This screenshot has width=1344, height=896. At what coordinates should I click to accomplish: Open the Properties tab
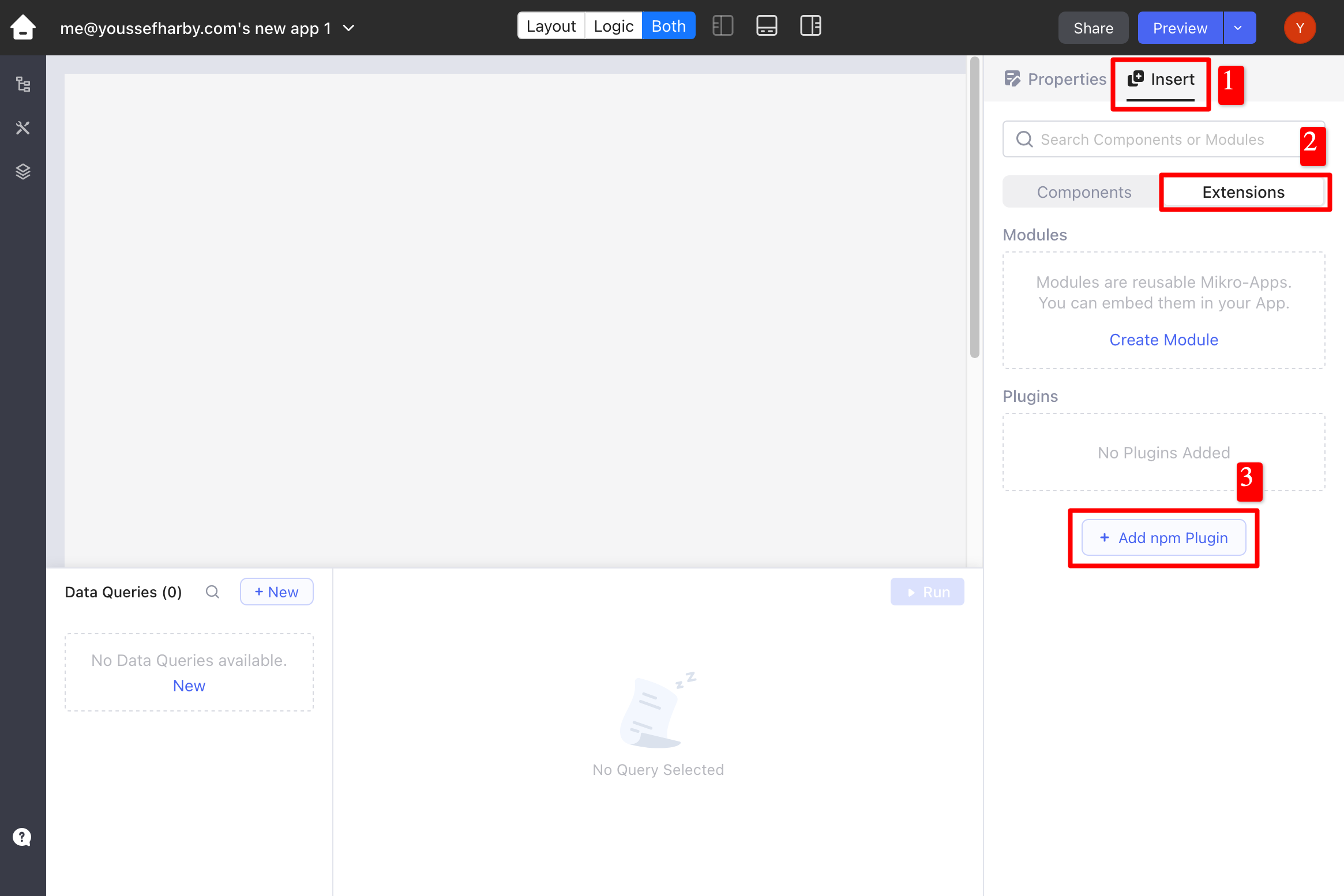tap(1056, 79)
